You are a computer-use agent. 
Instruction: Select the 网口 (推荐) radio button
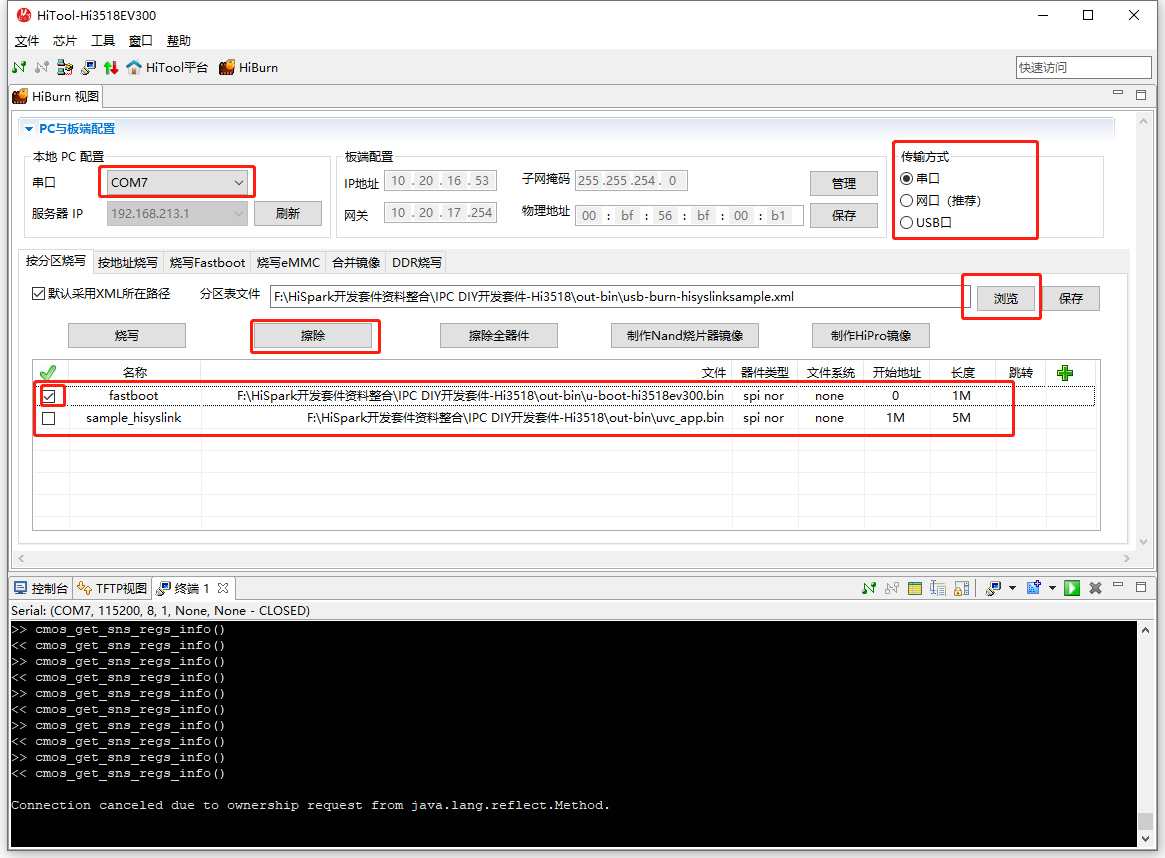906,201
